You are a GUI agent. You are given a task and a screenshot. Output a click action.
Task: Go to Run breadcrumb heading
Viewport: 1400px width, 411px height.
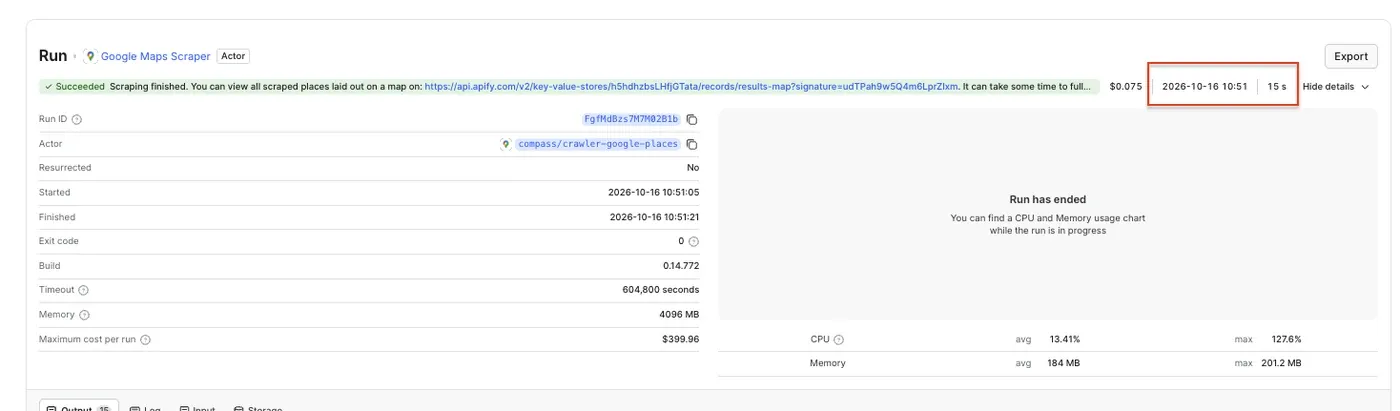[52, 56]
